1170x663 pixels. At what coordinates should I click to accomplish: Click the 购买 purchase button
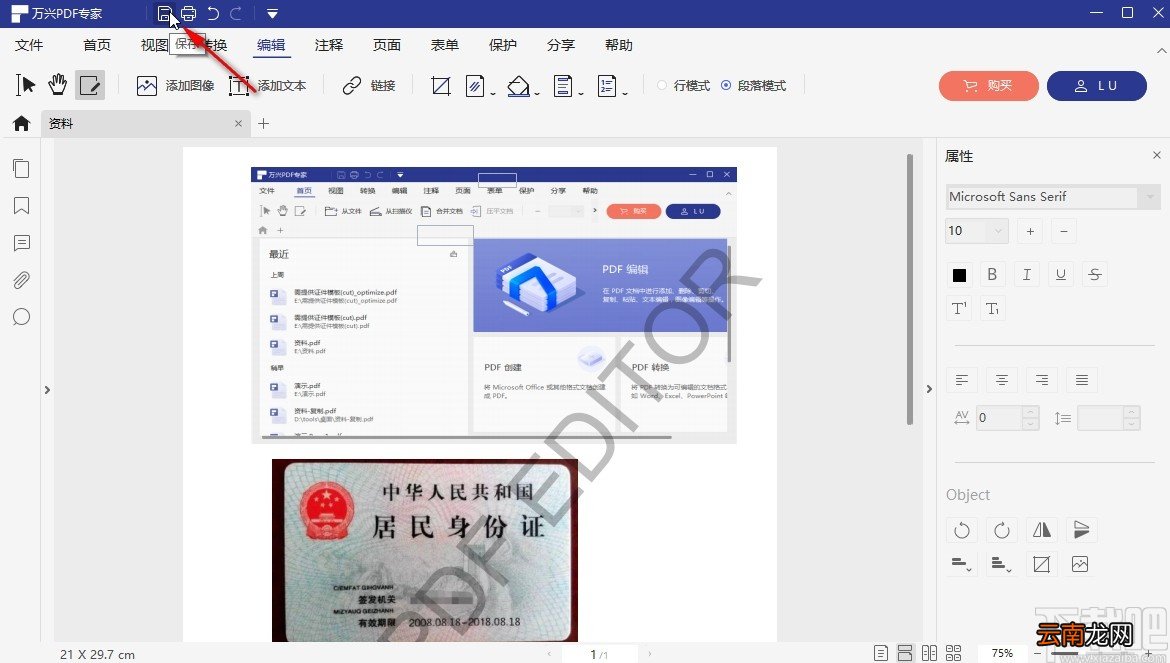click(989, 86)
